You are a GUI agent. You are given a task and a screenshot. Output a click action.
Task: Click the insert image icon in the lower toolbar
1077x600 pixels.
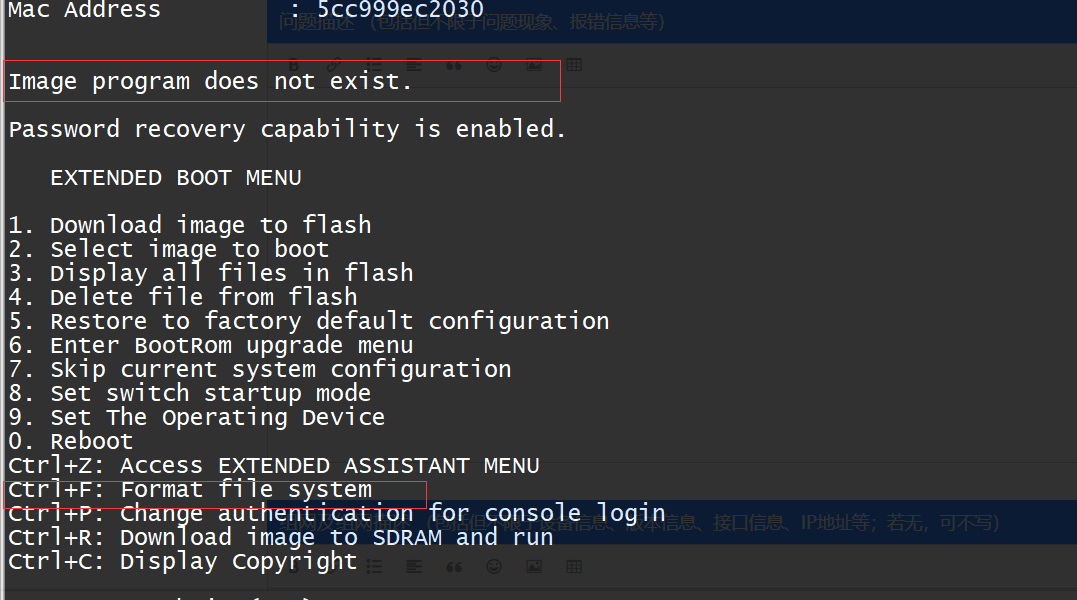(x=534, y=567)
